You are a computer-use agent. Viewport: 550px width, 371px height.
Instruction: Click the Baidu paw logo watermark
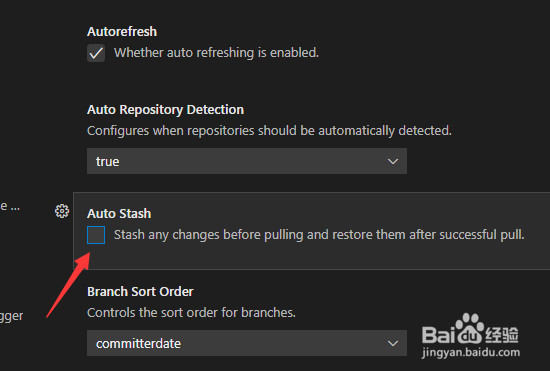click(470, 329)
